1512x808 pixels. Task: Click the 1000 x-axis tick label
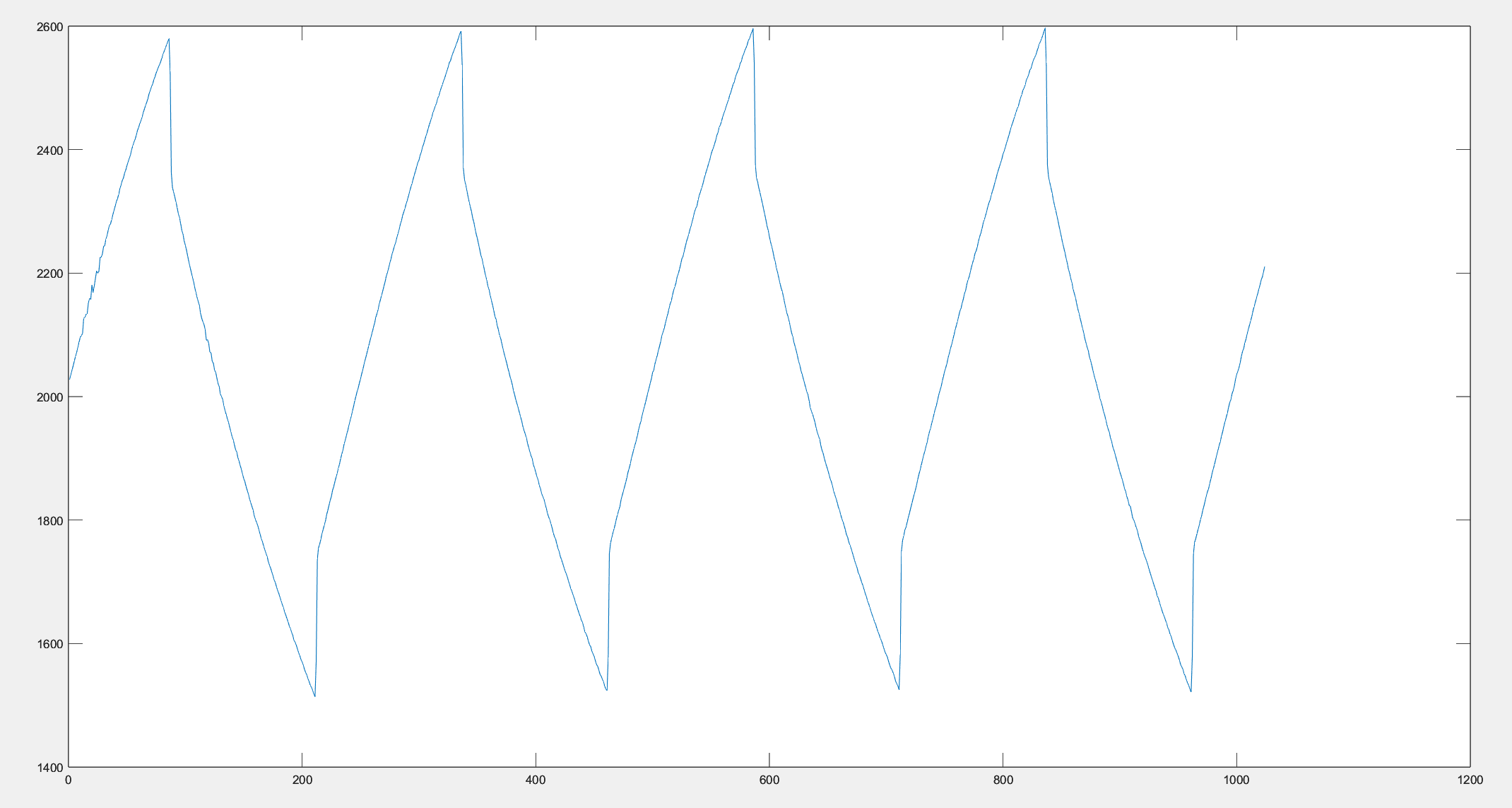(x=1236, y=780)
